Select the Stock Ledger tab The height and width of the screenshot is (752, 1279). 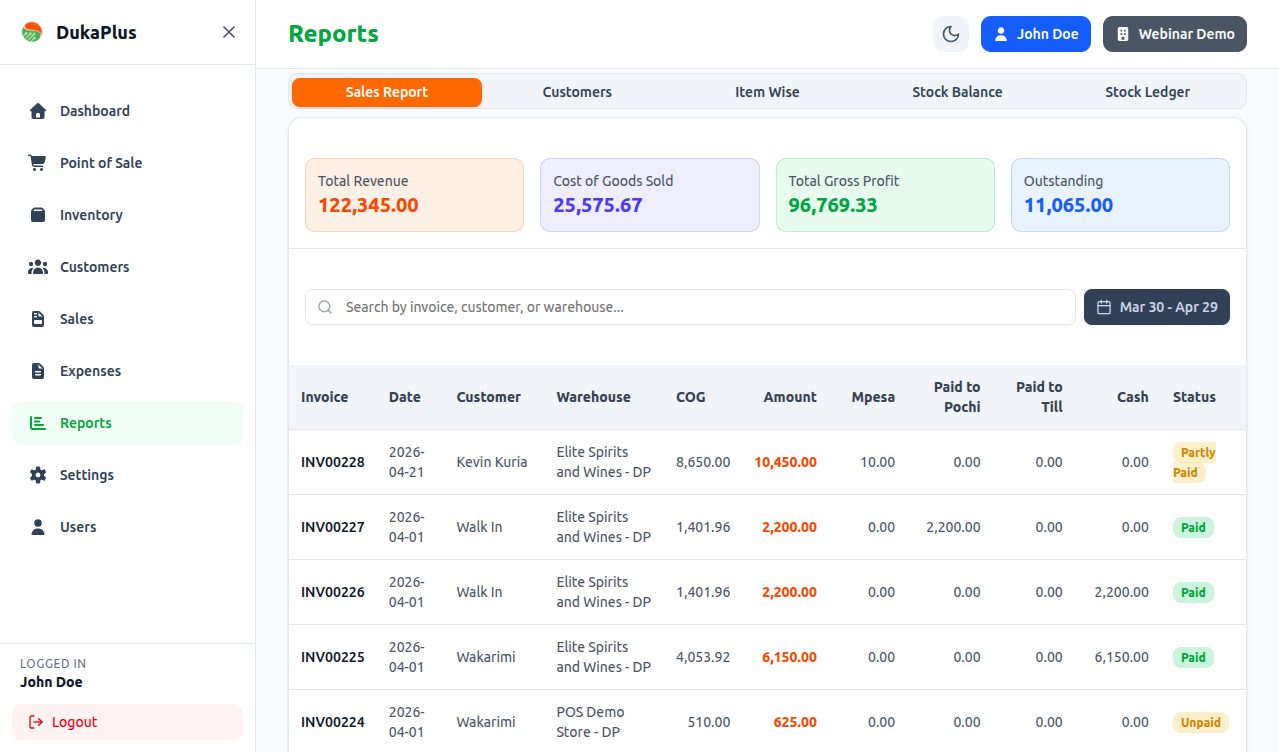(1147, 92)
